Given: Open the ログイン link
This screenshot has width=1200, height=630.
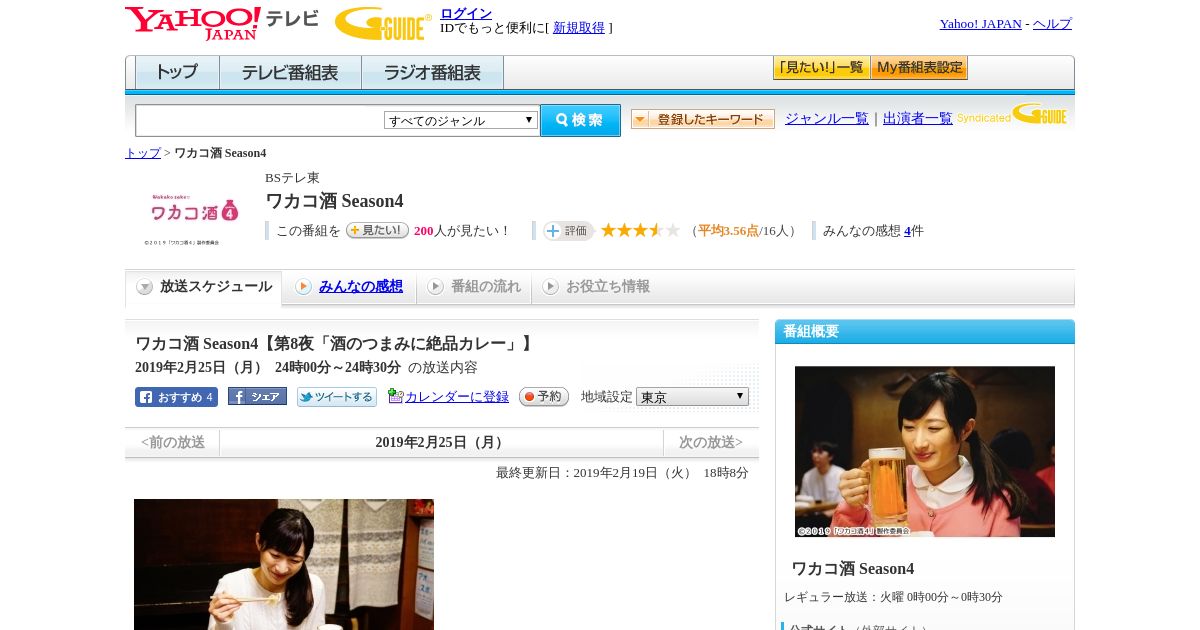Looking at the screenshot, I should click(x=466, y=13).
